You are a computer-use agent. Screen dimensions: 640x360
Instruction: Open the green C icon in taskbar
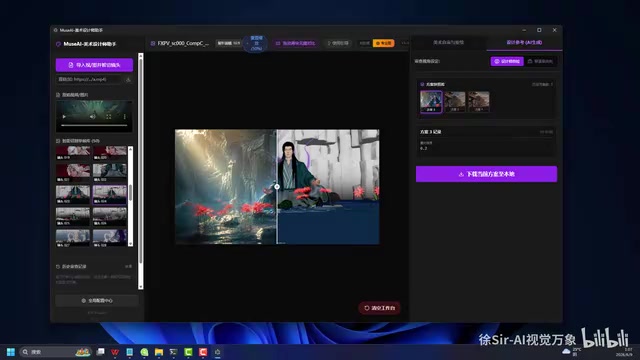pos(188,352)
